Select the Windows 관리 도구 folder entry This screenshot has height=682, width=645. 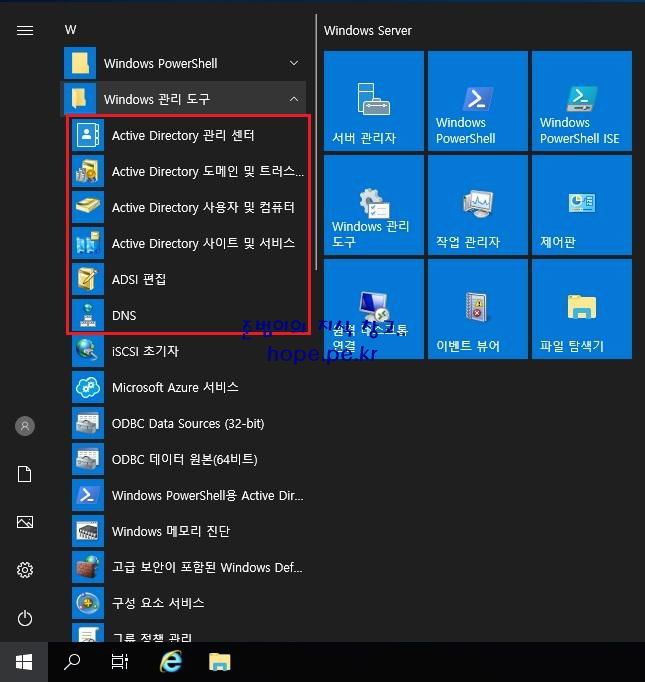183,99
